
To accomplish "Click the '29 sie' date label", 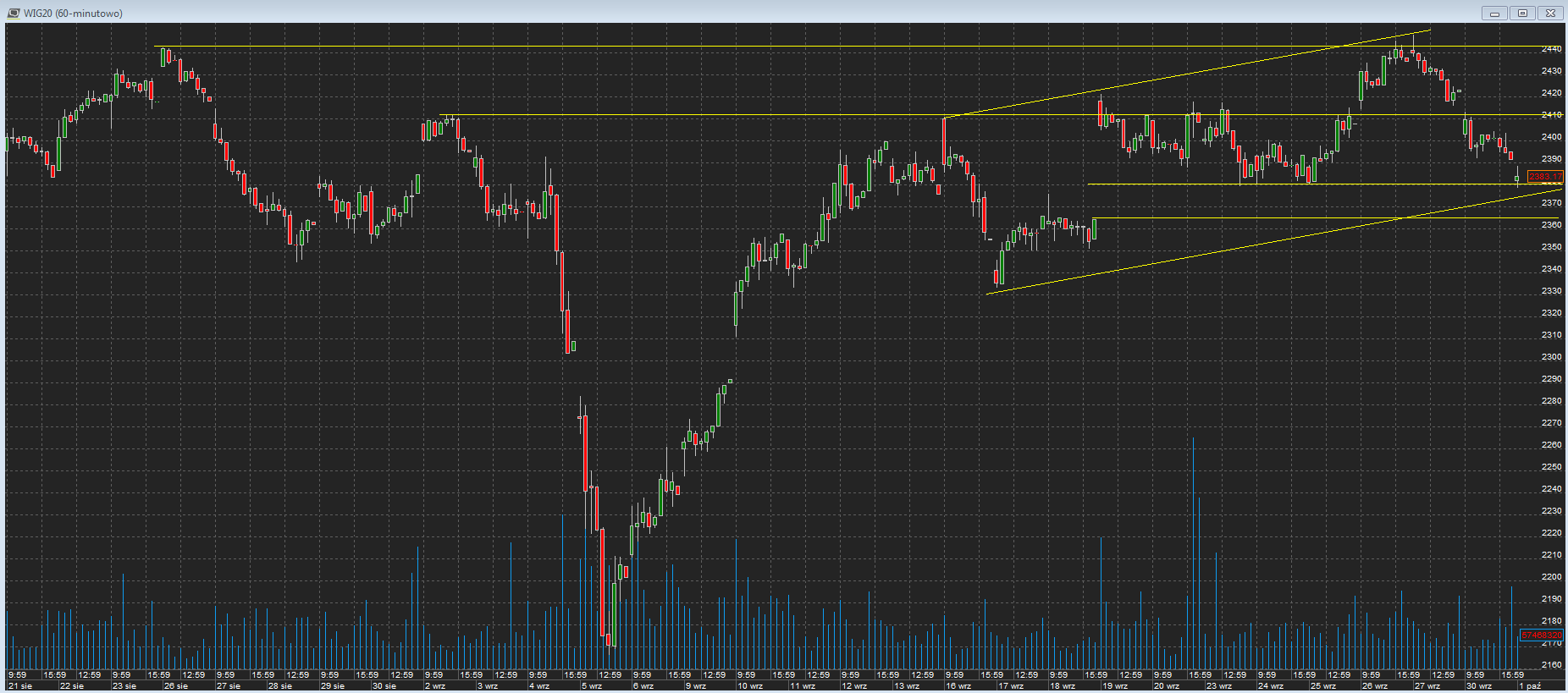I will (333, 686).
